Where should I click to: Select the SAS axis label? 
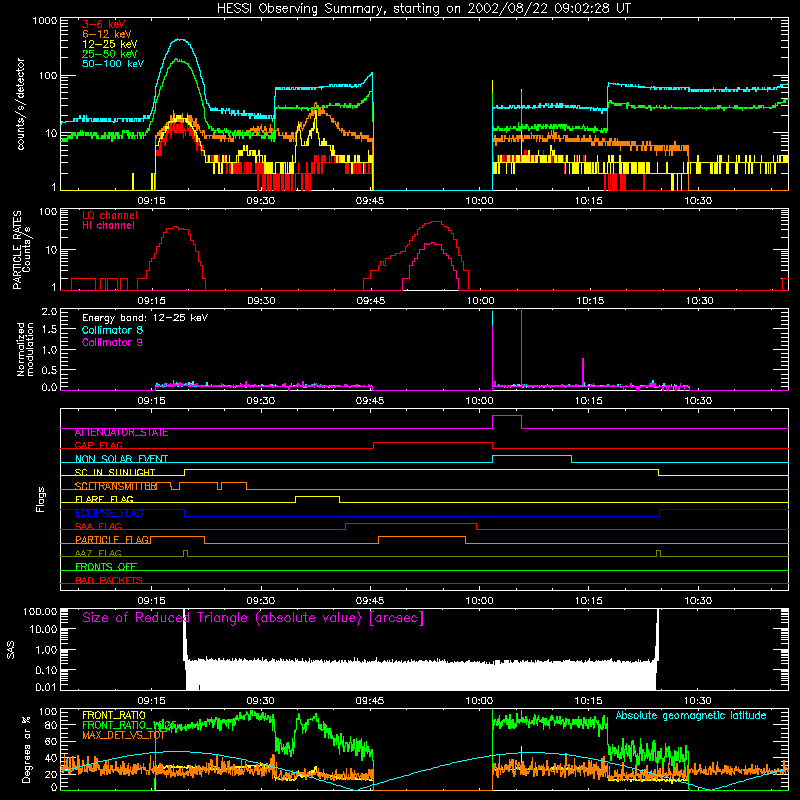11,650
